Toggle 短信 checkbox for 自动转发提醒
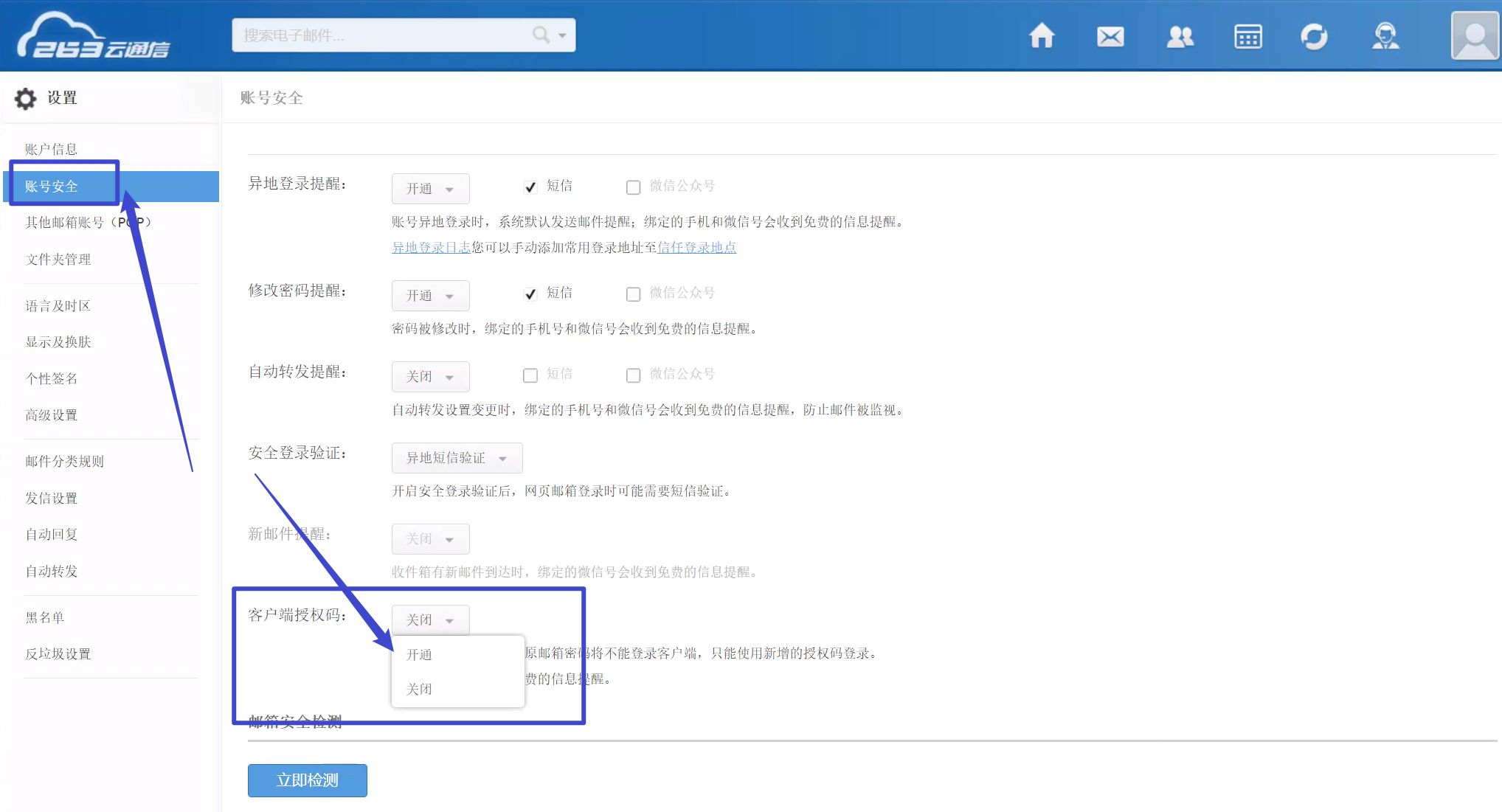 (x=530, y=375)
